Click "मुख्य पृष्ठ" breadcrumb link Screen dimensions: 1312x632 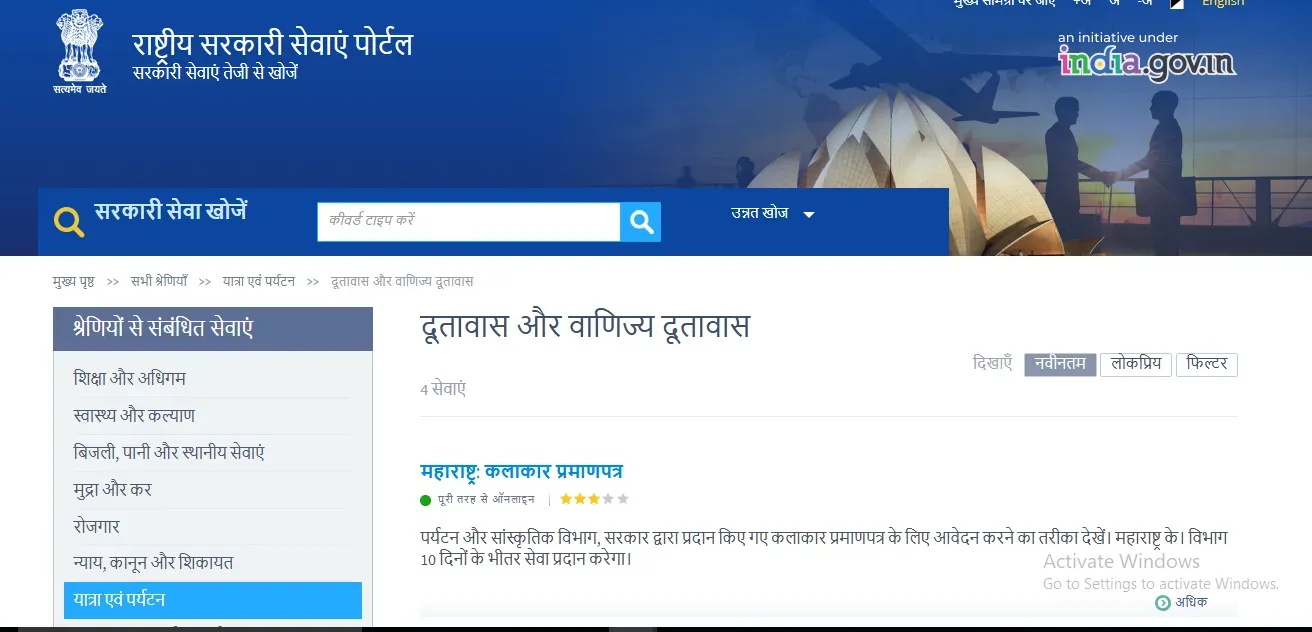click(73, 282)
